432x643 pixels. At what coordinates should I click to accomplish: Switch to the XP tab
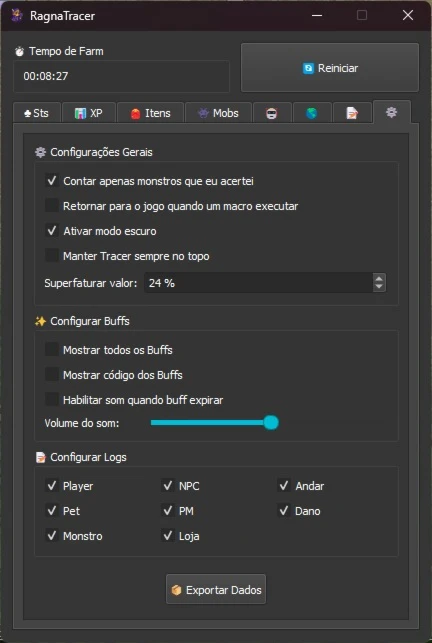pyautogui.click(x=89, y=113)
